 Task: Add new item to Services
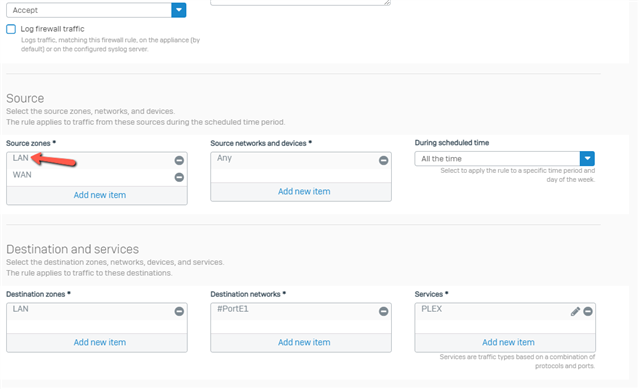(x=508, y=342)
